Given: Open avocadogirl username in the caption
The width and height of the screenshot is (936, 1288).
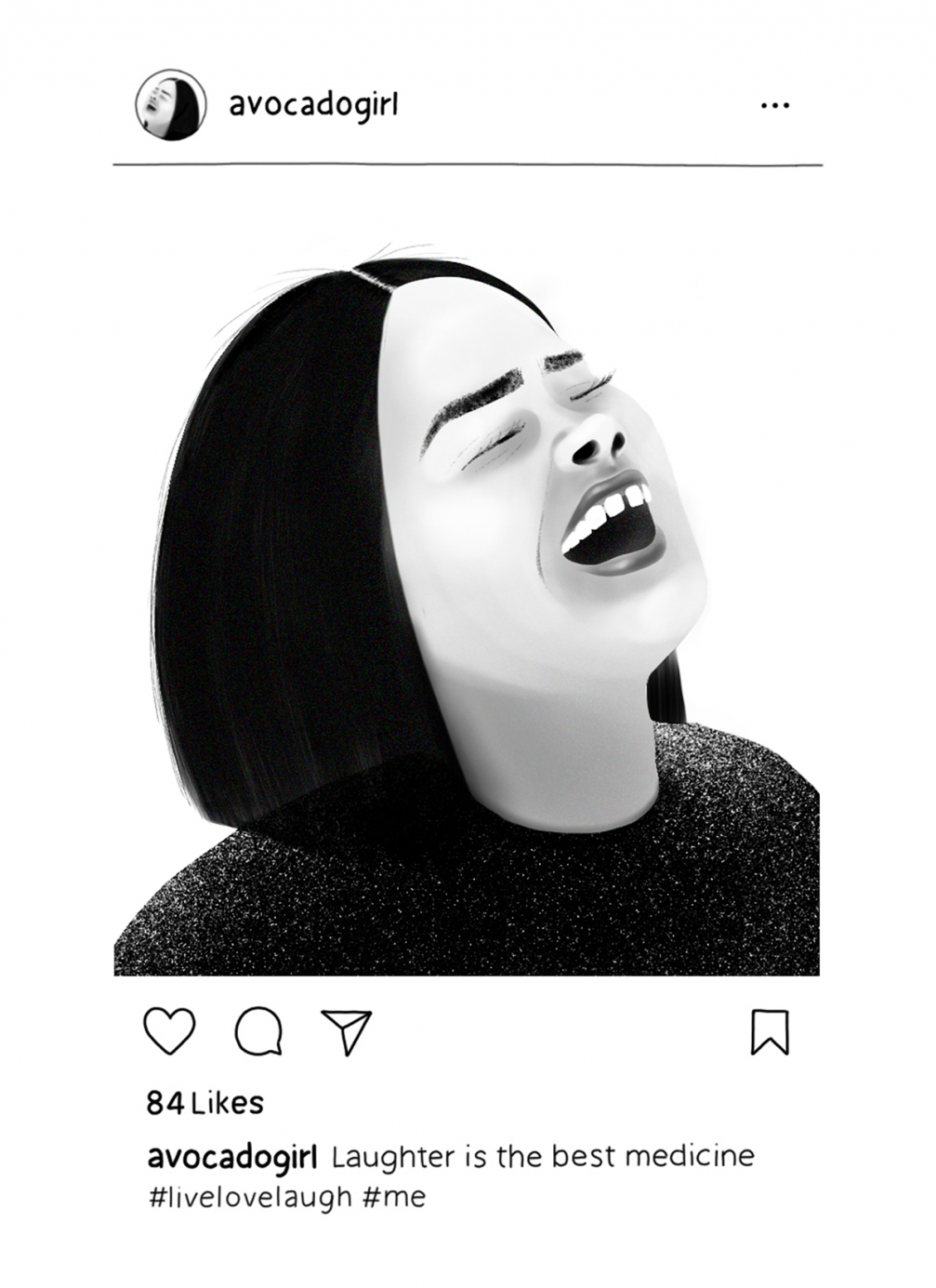Looking at the screenshot, I should coord(232,1157).
